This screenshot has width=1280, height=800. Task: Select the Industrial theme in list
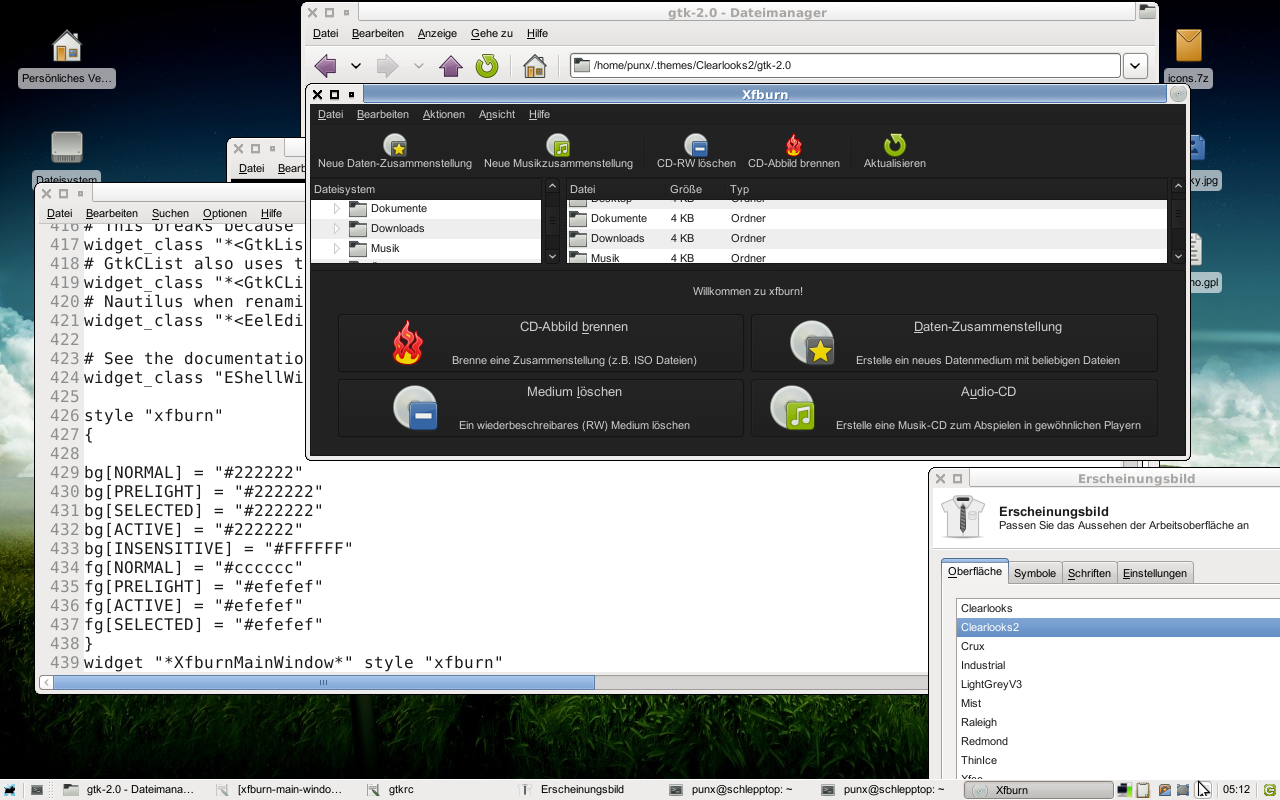click(983, 665)
